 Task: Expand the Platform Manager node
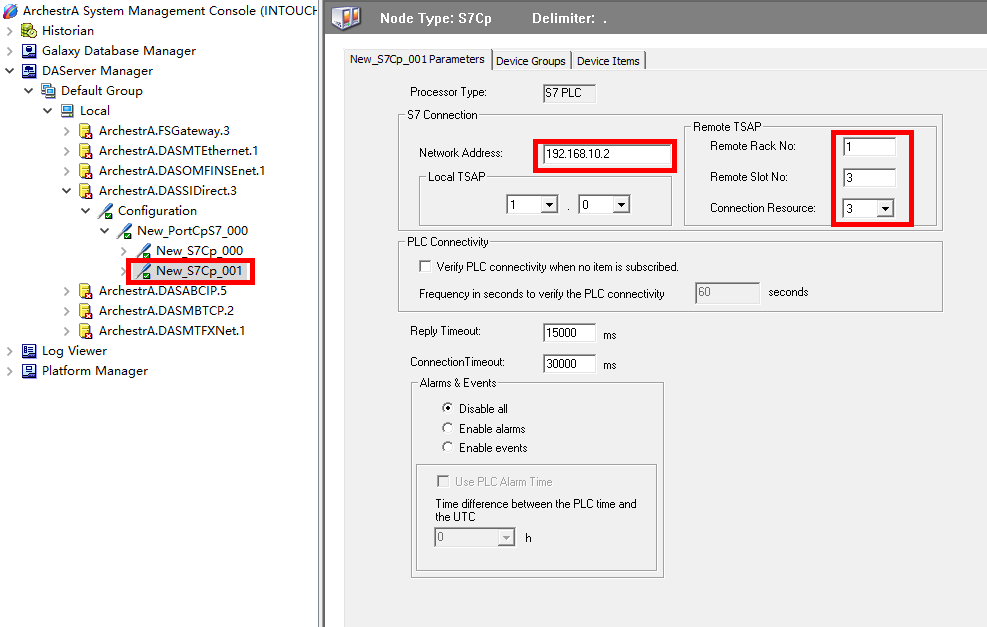9,371
